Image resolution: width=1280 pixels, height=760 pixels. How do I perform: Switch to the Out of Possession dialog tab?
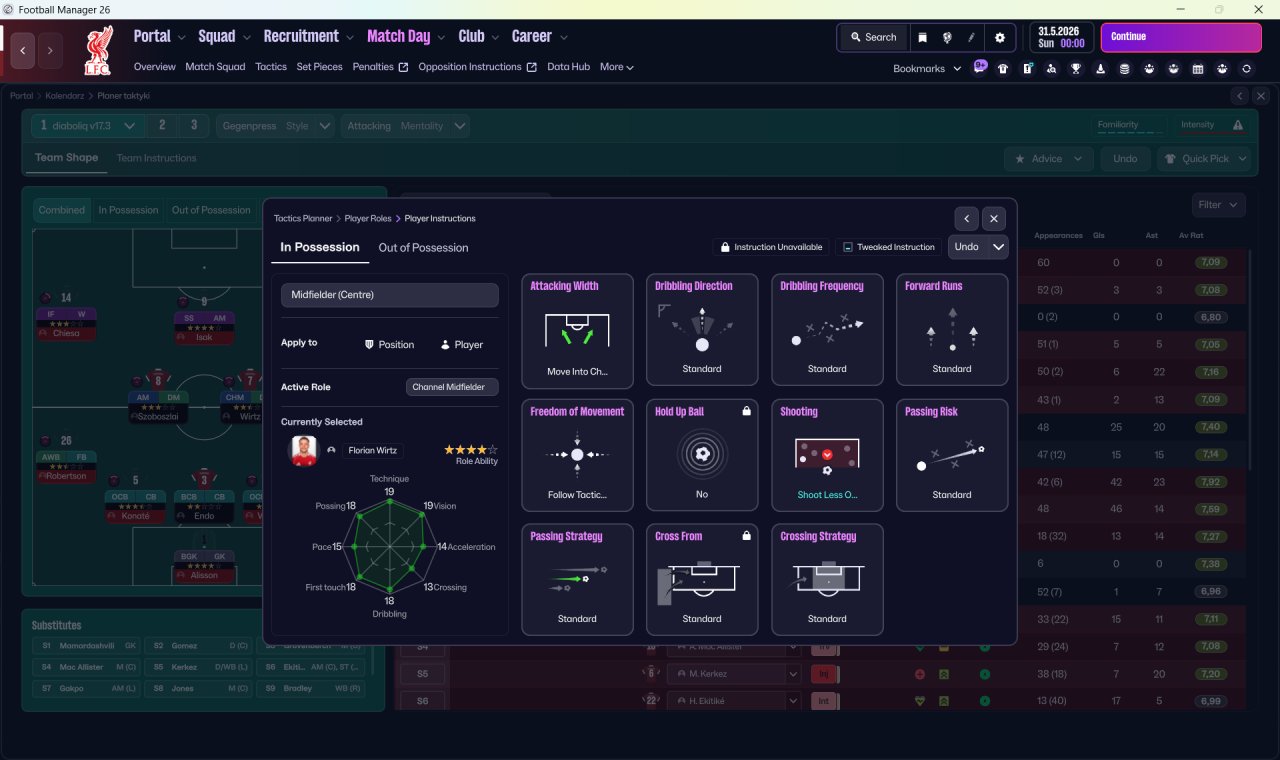coord(423,248)
